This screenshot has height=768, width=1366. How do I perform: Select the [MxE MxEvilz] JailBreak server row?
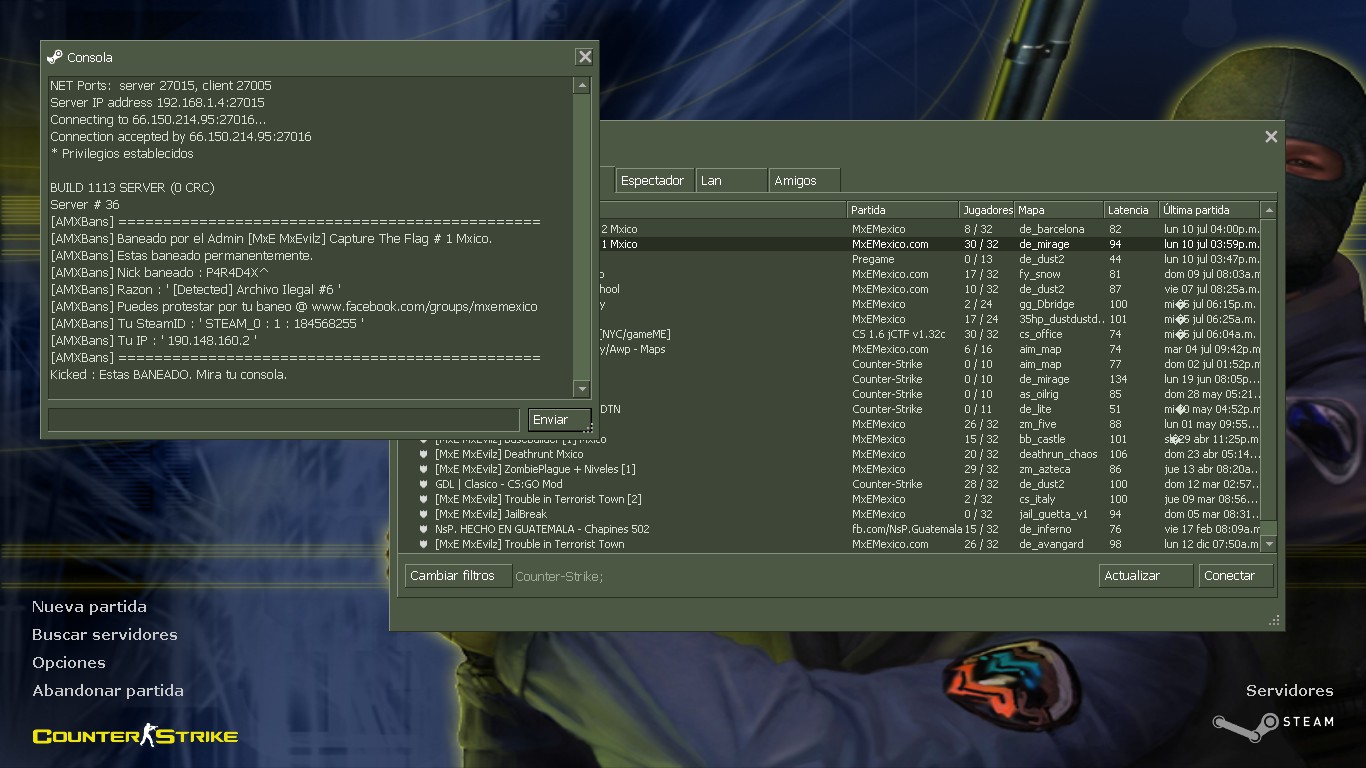pos(830,514)
